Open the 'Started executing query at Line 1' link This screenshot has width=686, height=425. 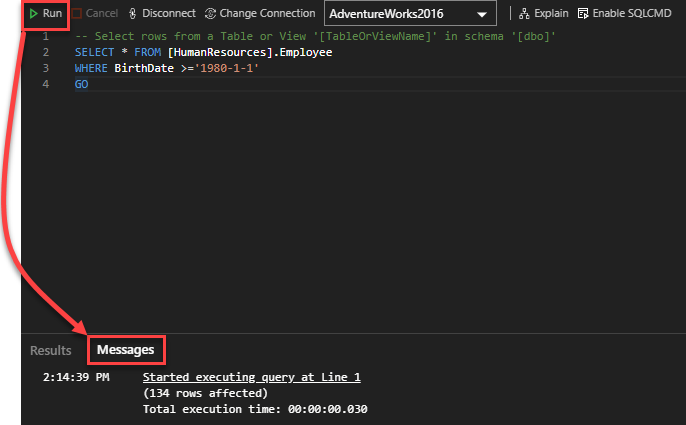252,377
